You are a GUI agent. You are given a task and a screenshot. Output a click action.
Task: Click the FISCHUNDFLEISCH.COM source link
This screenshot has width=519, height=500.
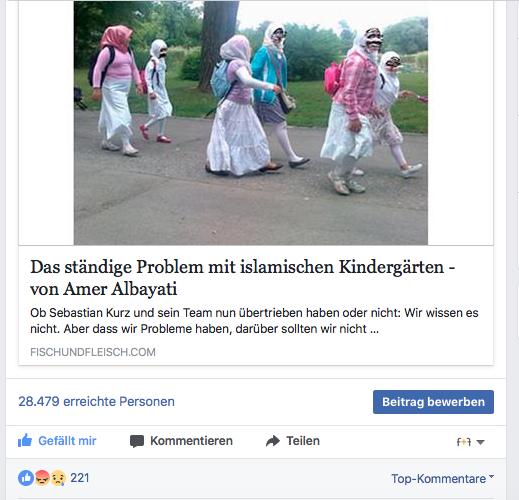(93, 352)
